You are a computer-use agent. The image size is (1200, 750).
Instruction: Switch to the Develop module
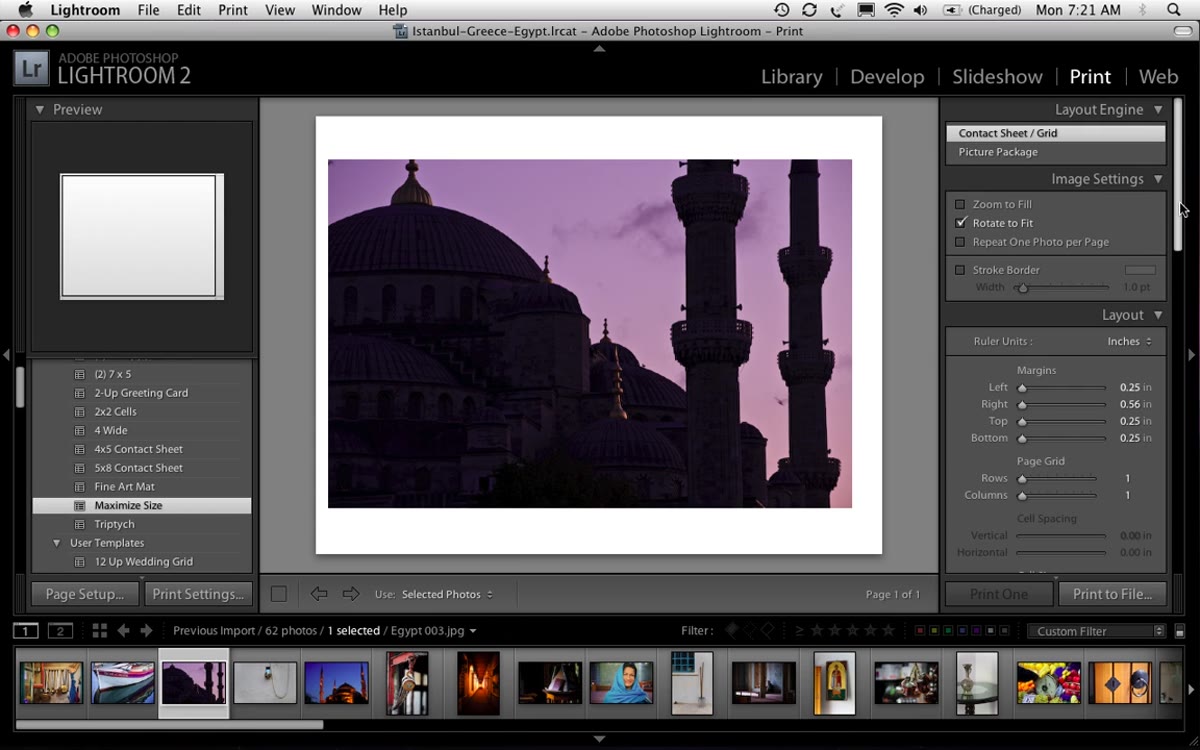887,77
